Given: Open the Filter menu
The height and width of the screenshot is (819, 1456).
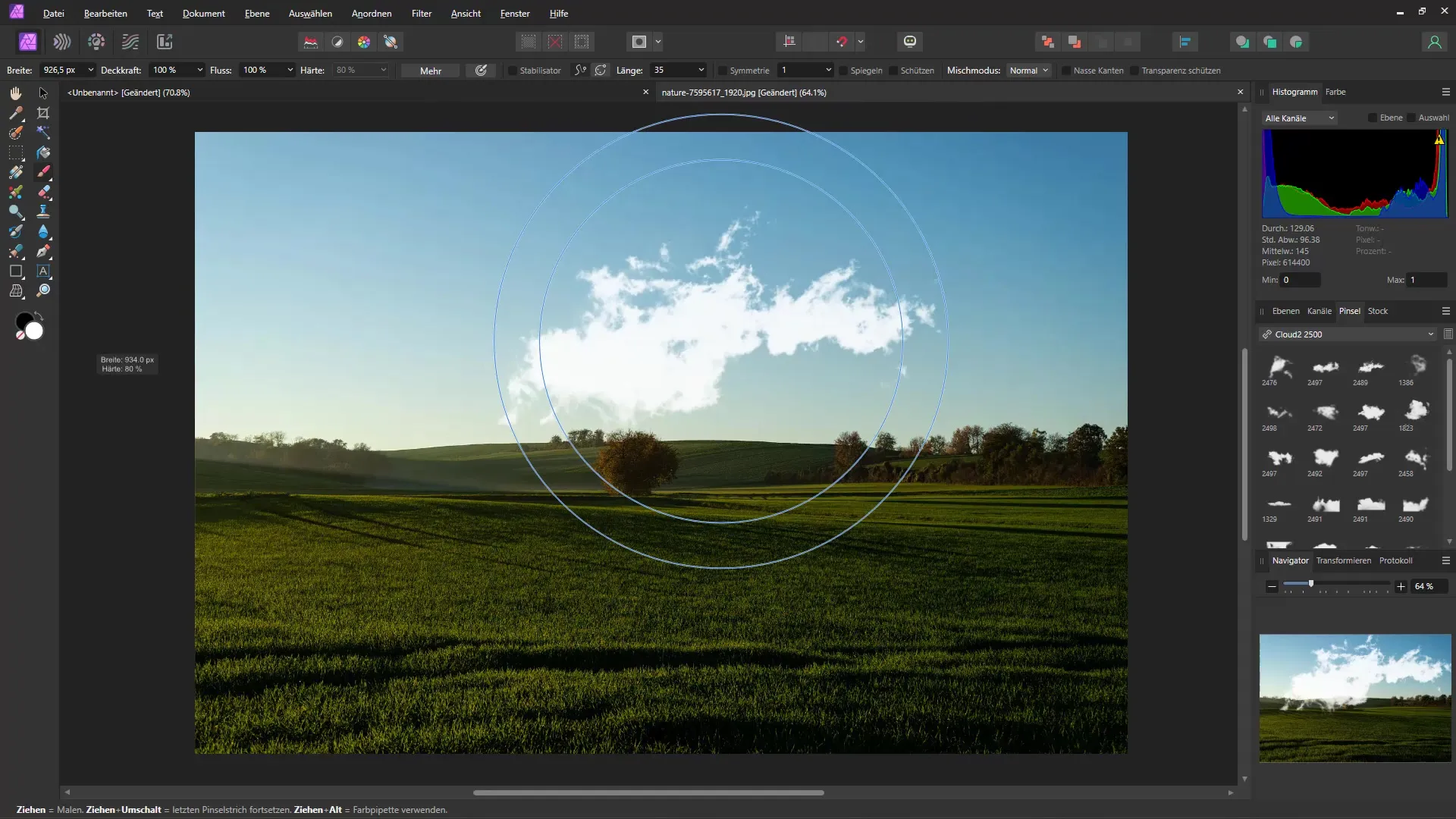Looking at the screenshot, I should pos(422,14).
